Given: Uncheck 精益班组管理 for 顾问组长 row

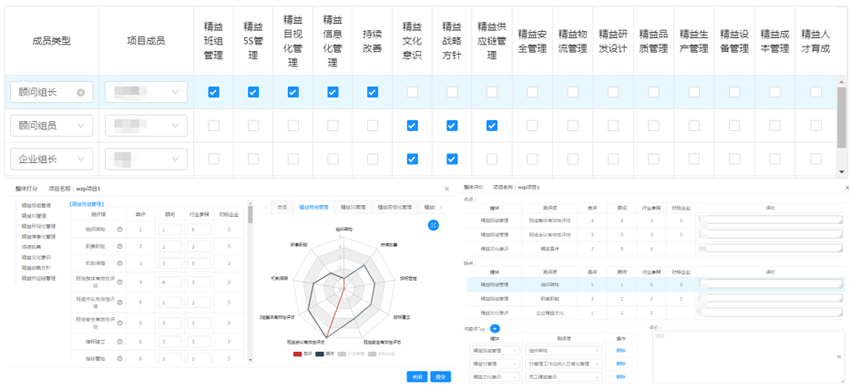Looking at the screenshot, I should [x=214, y=92].
